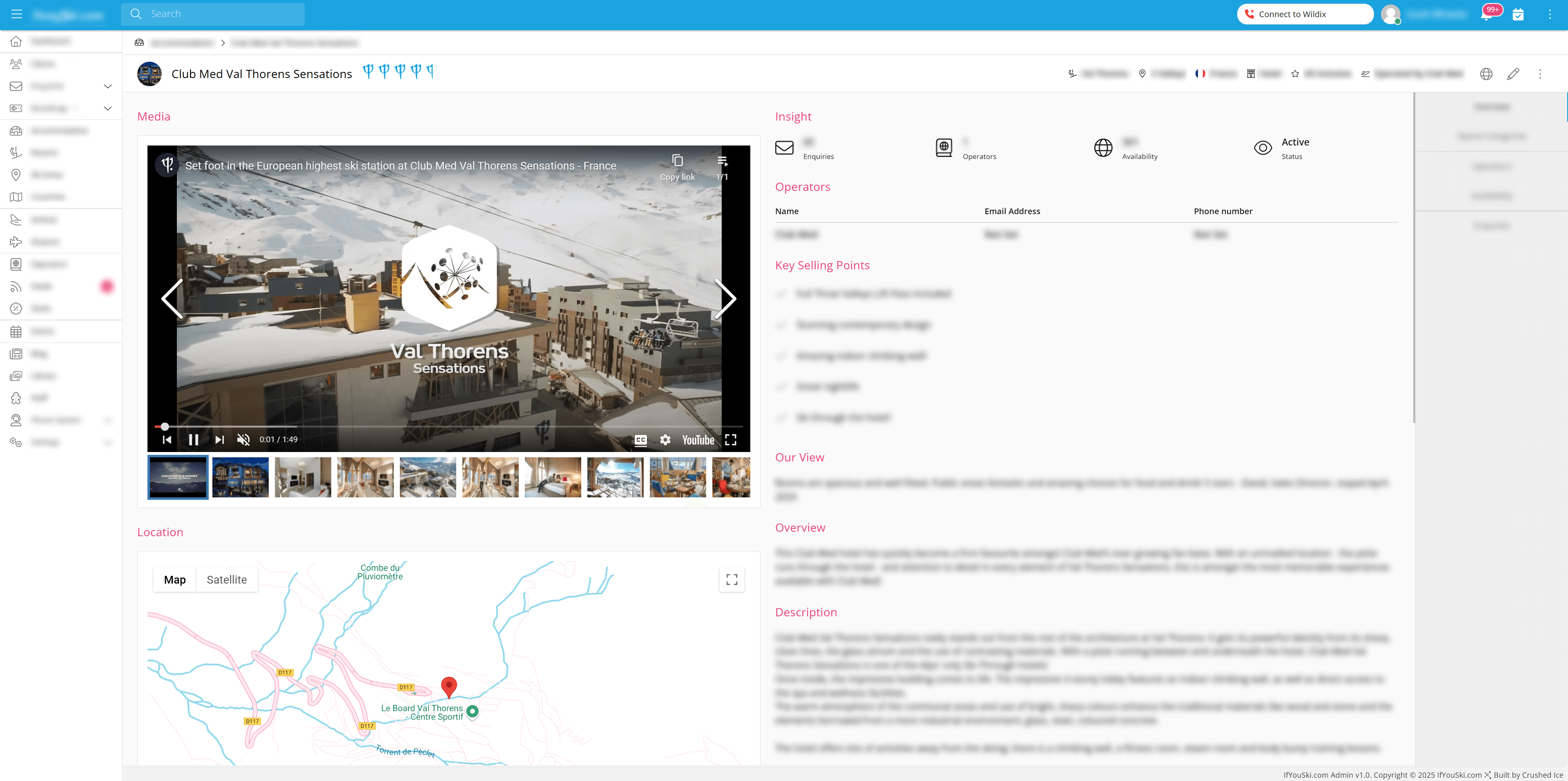The width and height of the screenshot is (1568, 781).
Task: Select the plane ticket icon in sidebar
Action: 16,108
